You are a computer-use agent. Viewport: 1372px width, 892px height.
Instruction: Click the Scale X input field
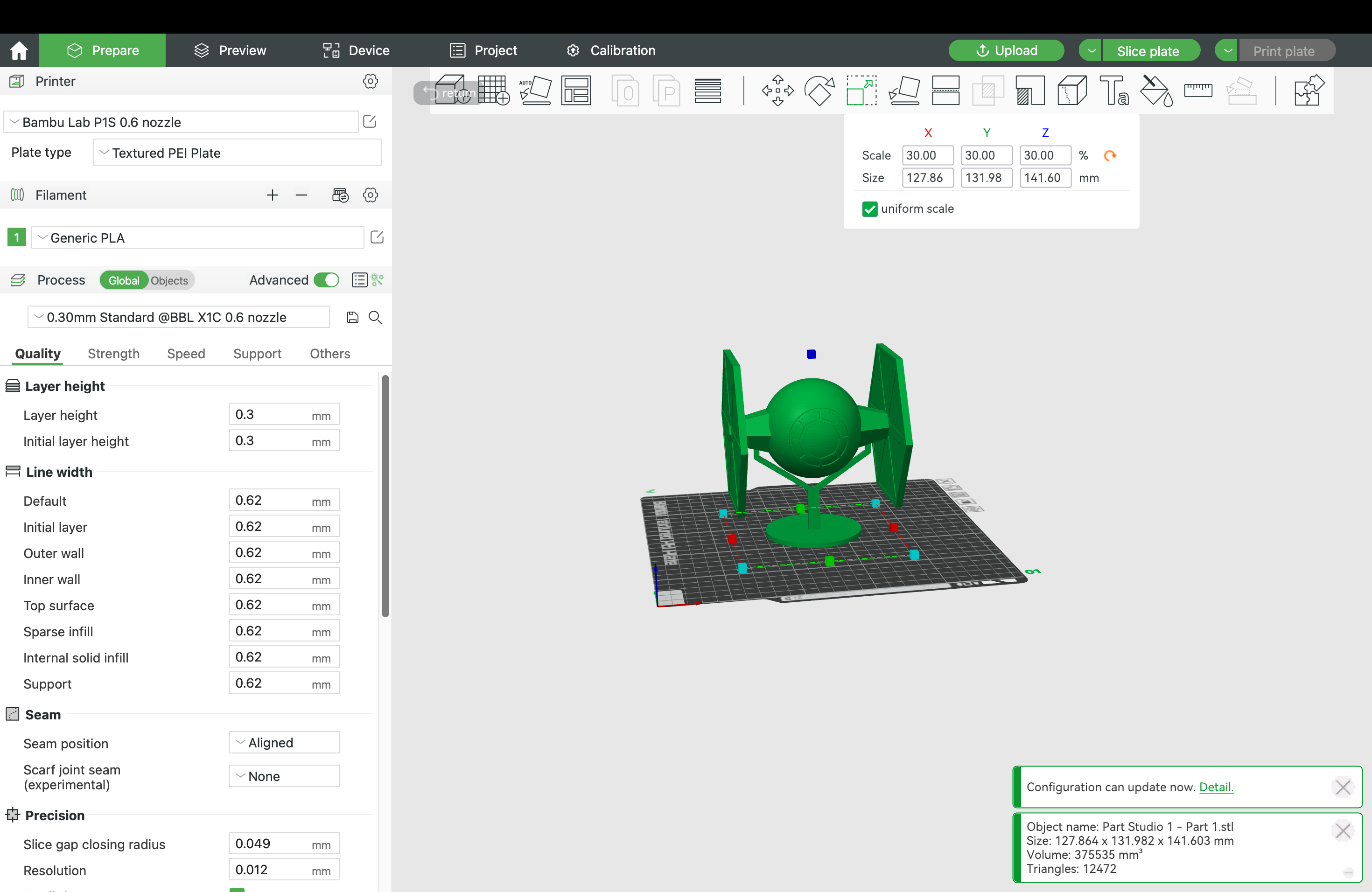click(x=928, y=155)
